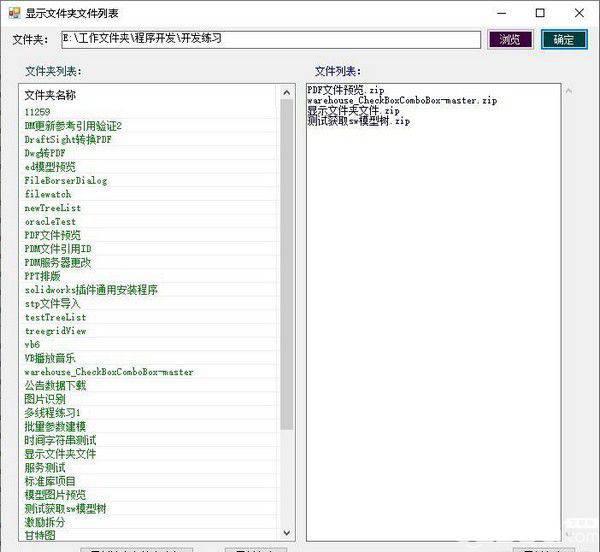Image resolution: width=600 pixels, height=552 pixels.
Task: Select folder FileBorserDialog
Action: 66,180
